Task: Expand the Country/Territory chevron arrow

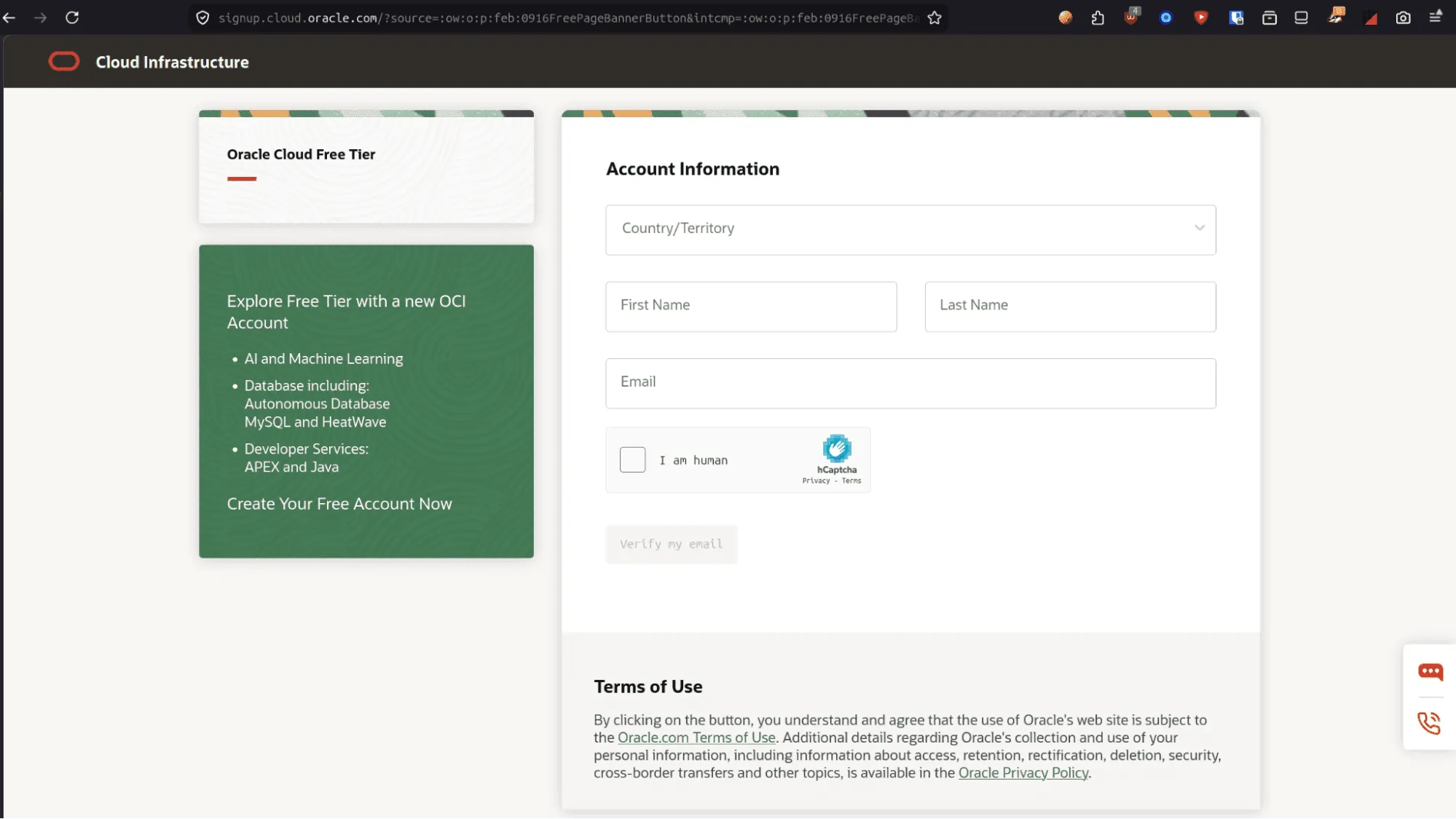Action: (1199, 229)
